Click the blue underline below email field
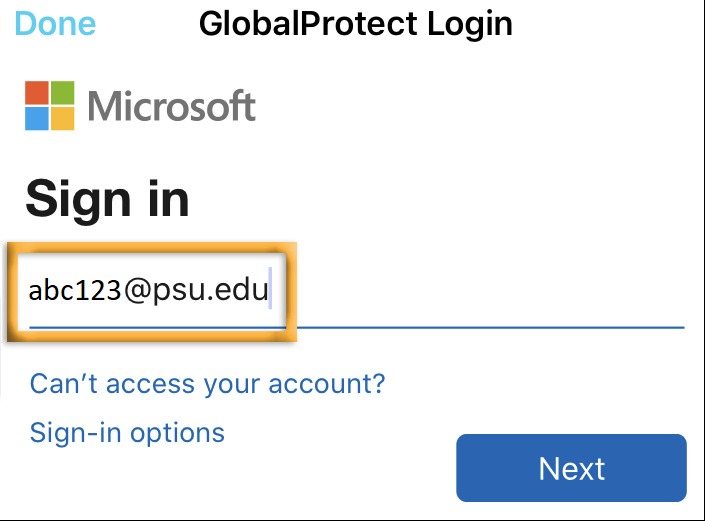This screenshot has height=521, width=705. [480, 326]
